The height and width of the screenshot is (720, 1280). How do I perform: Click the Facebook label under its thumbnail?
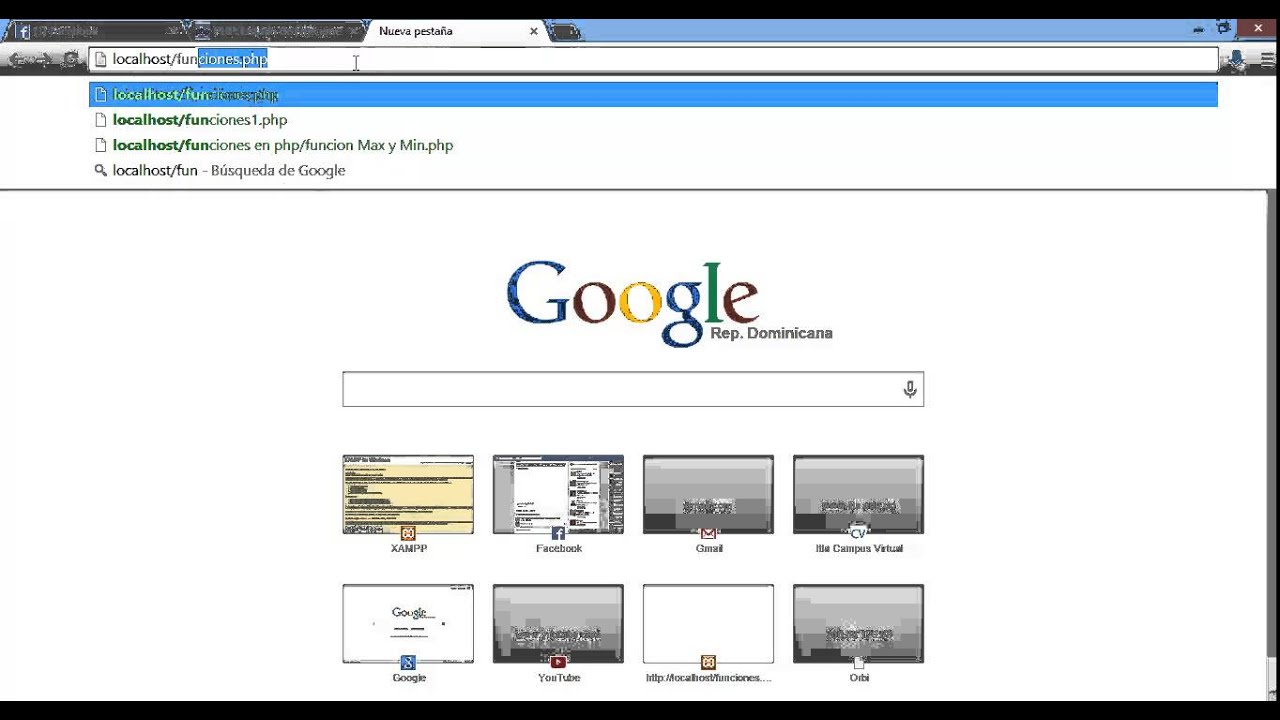pyautogui.click(x=559, y=549)
